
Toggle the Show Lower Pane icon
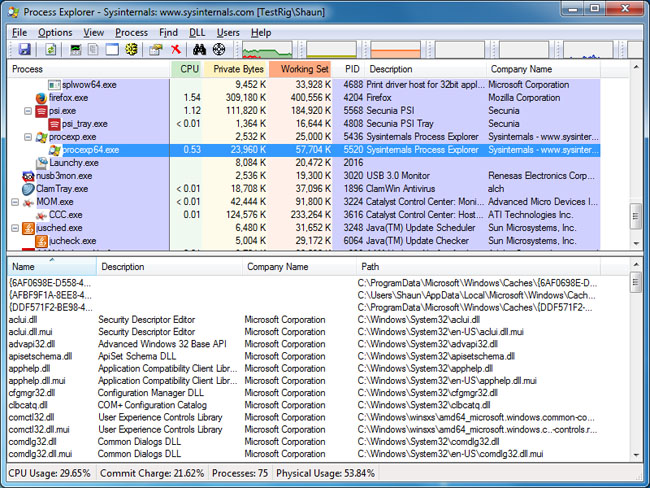point(112,49)
